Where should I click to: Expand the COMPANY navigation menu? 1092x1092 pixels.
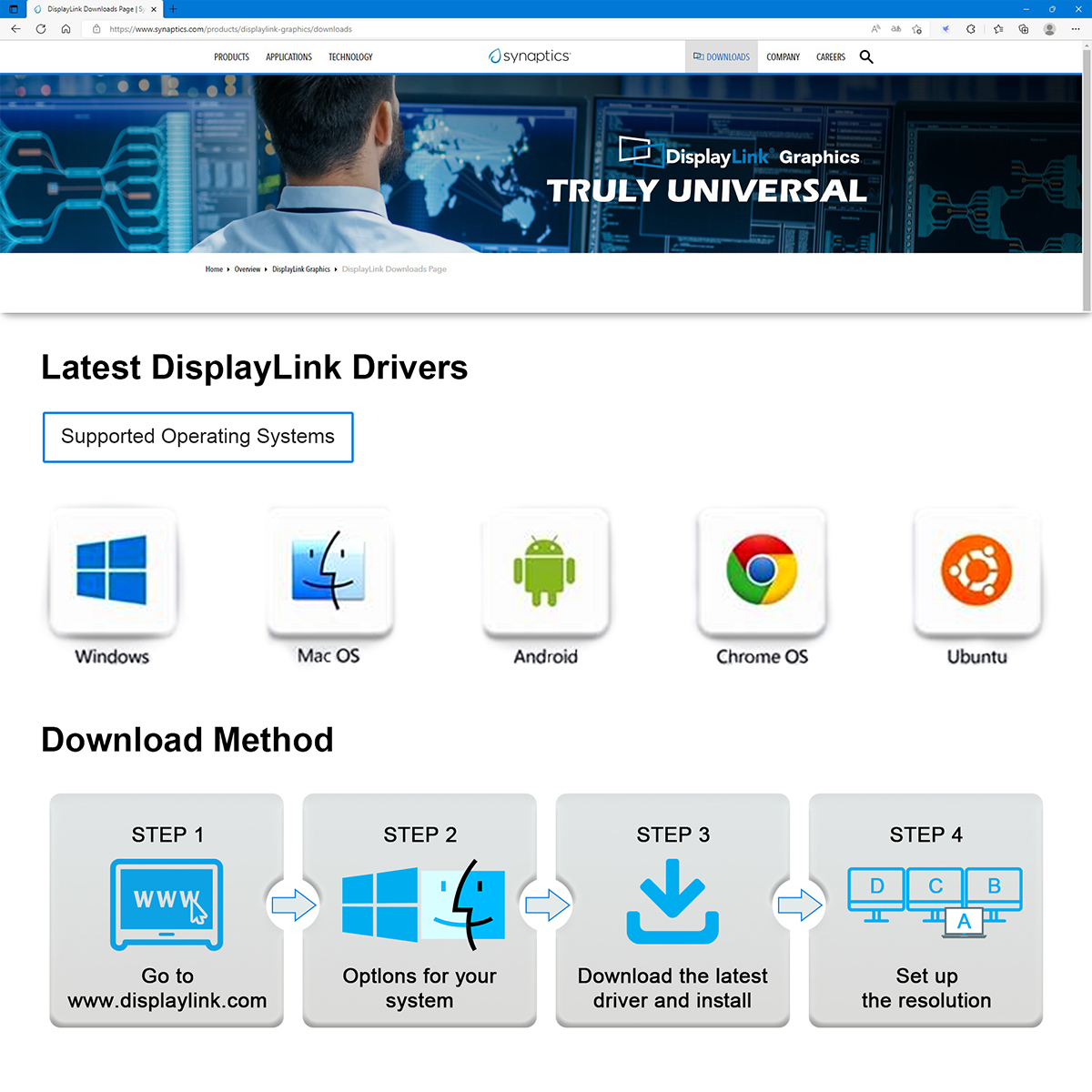(x=783, y=57)
